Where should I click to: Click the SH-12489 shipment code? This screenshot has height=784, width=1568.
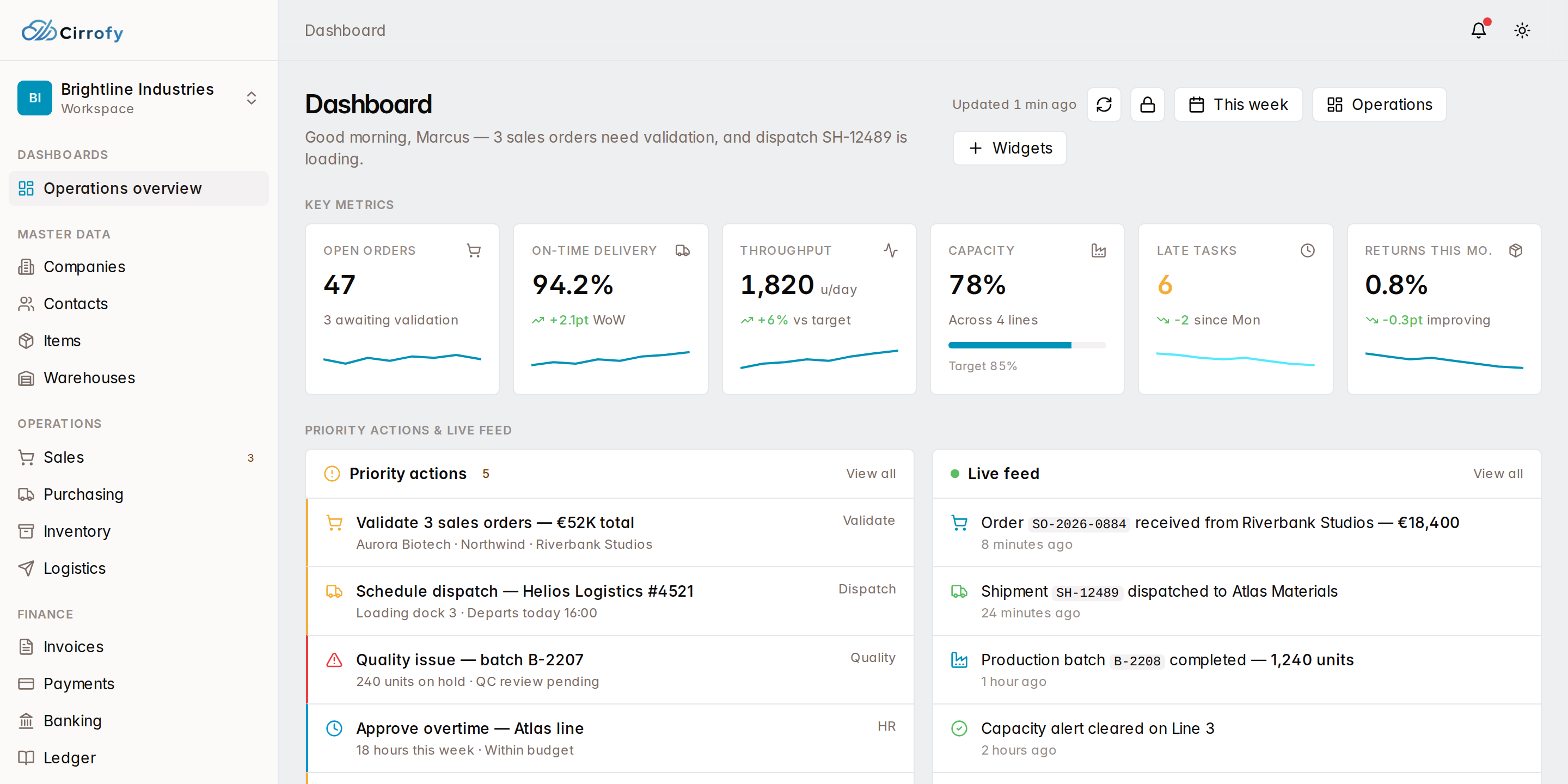click(x=1087, y=592)
